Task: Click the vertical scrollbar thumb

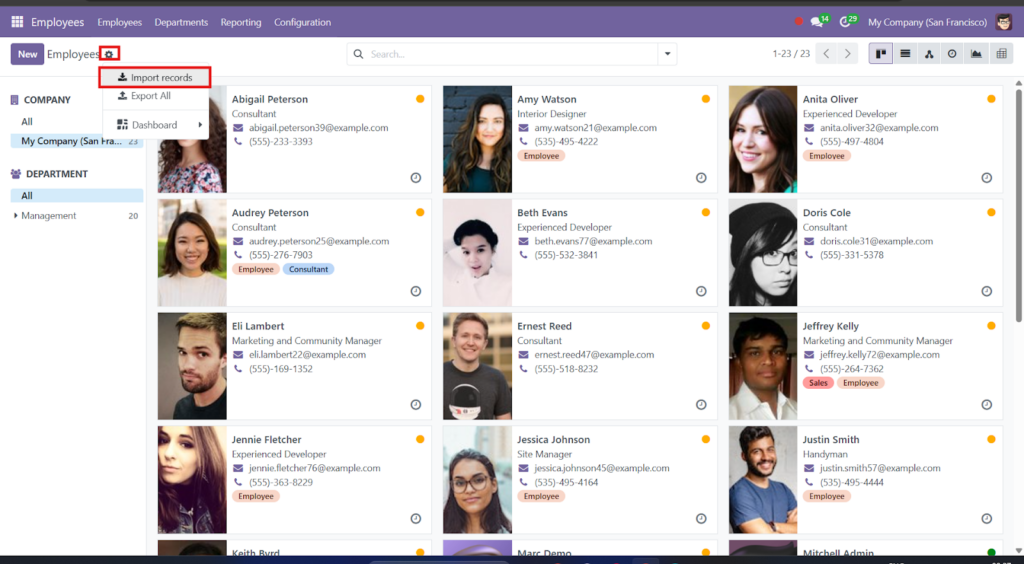Action: point(1018,206)
